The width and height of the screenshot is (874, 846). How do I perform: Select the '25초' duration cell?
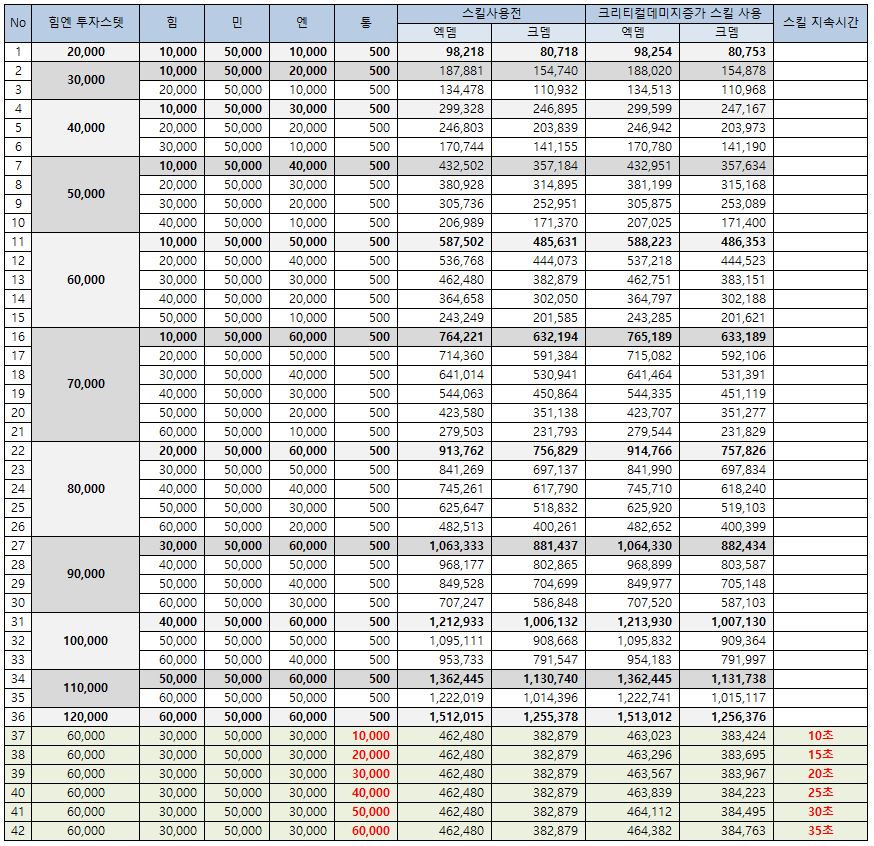[x=820, y=792]
